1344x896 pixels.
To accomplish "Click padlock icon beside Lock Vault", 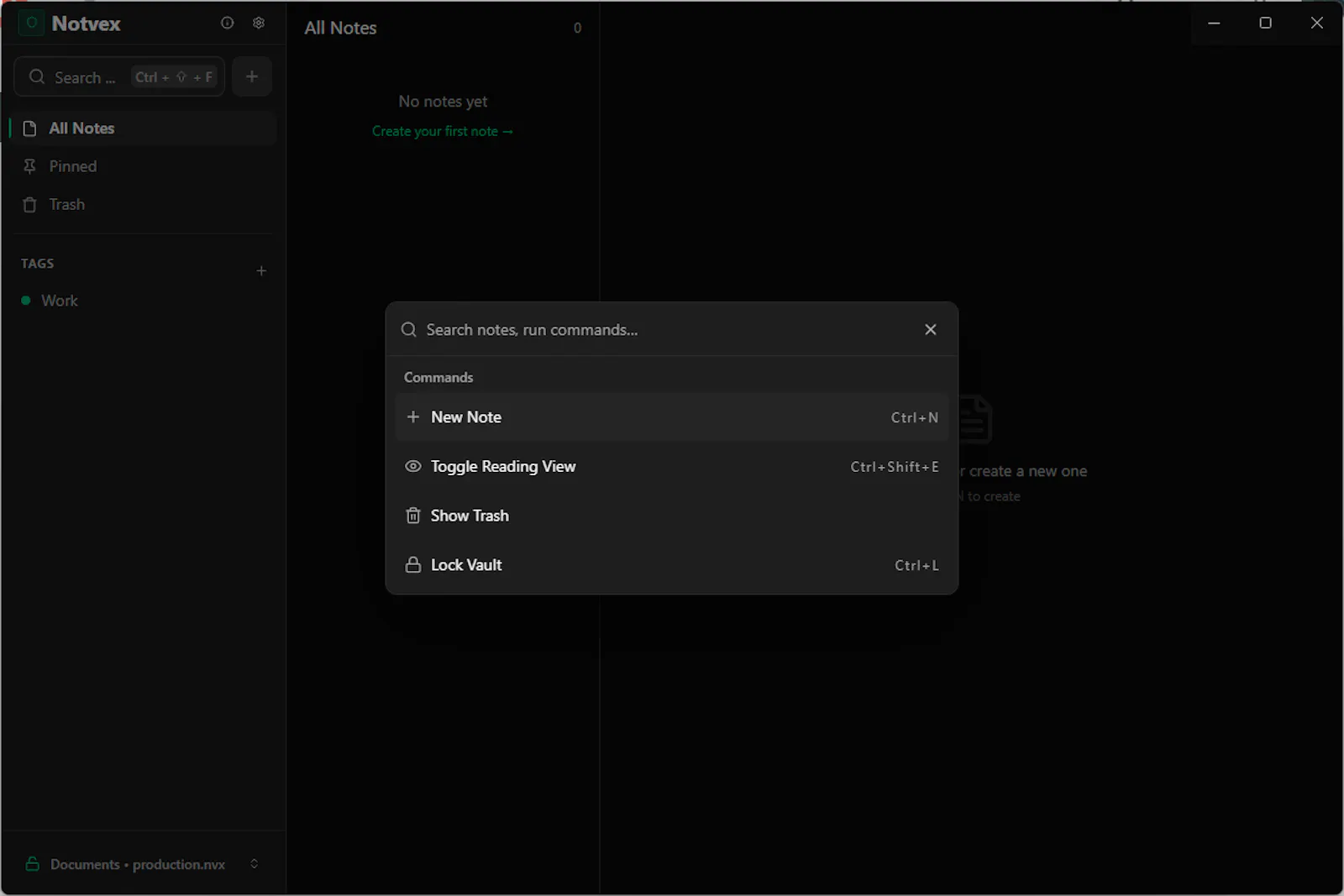I will [412, 564].
